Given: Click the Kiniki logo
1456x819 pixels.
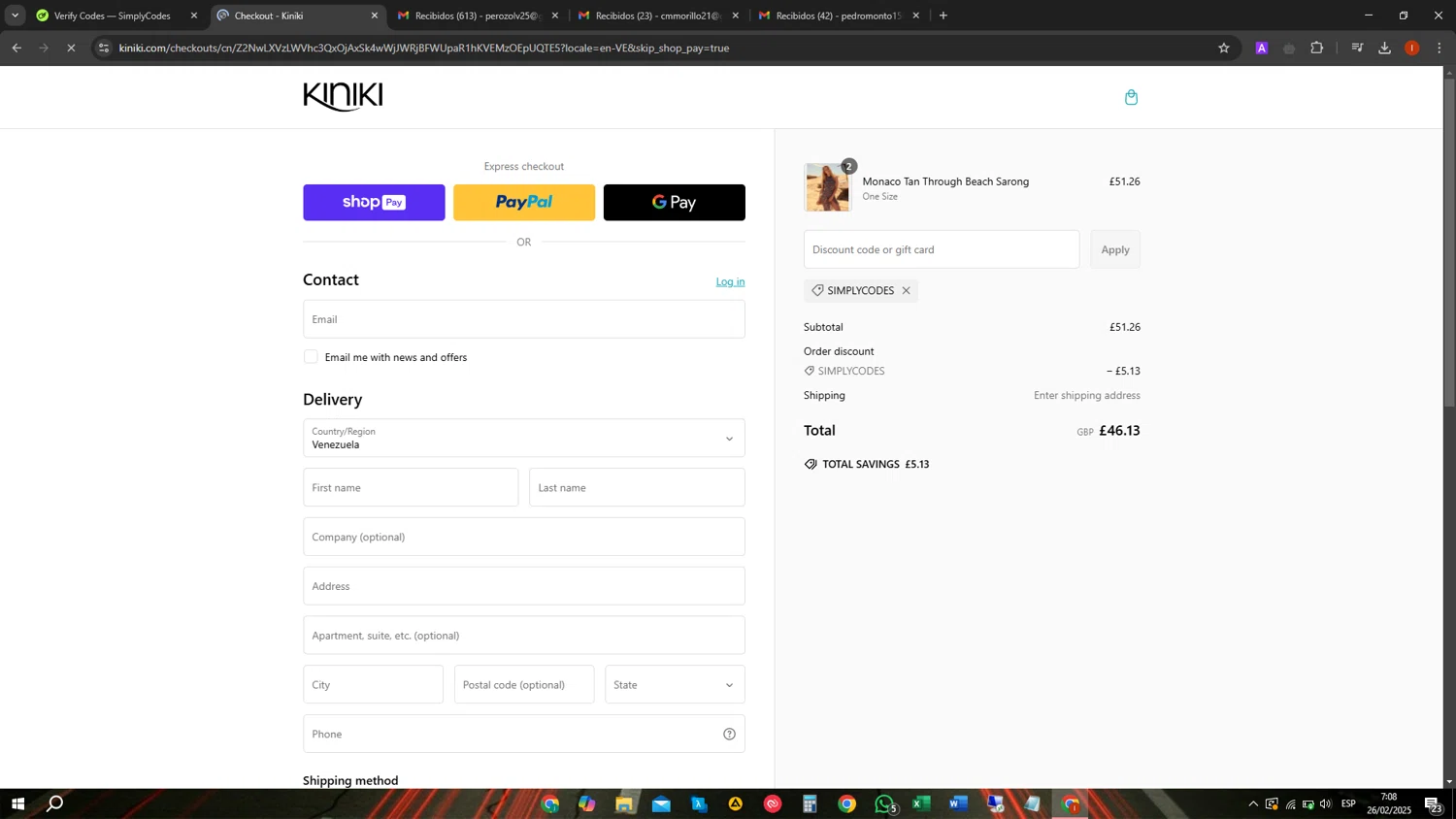Looking at the screenshot, I should tap(343, 96).
